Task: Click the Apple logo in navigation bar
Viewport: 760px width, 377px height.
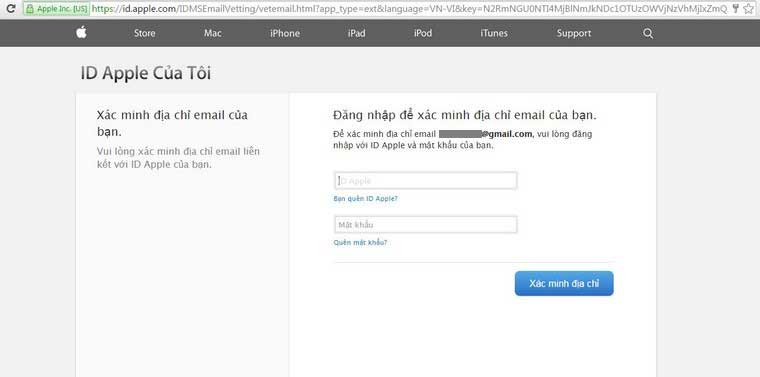Action: click(81, 33)
